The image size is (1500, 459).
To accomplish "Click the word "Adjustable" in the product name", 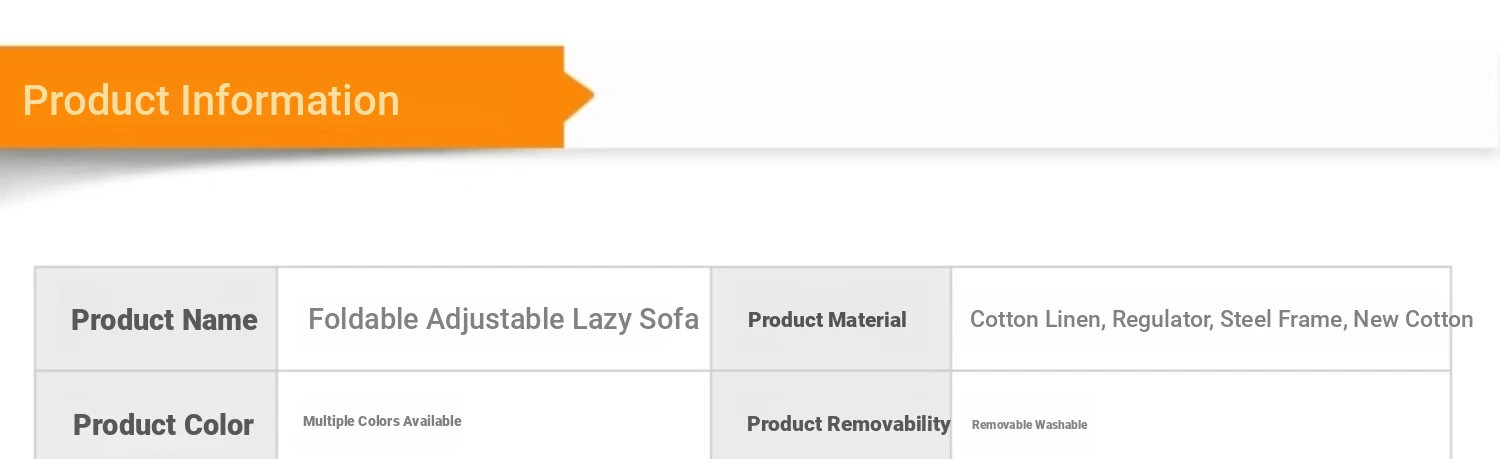I will tap(495, 320).
